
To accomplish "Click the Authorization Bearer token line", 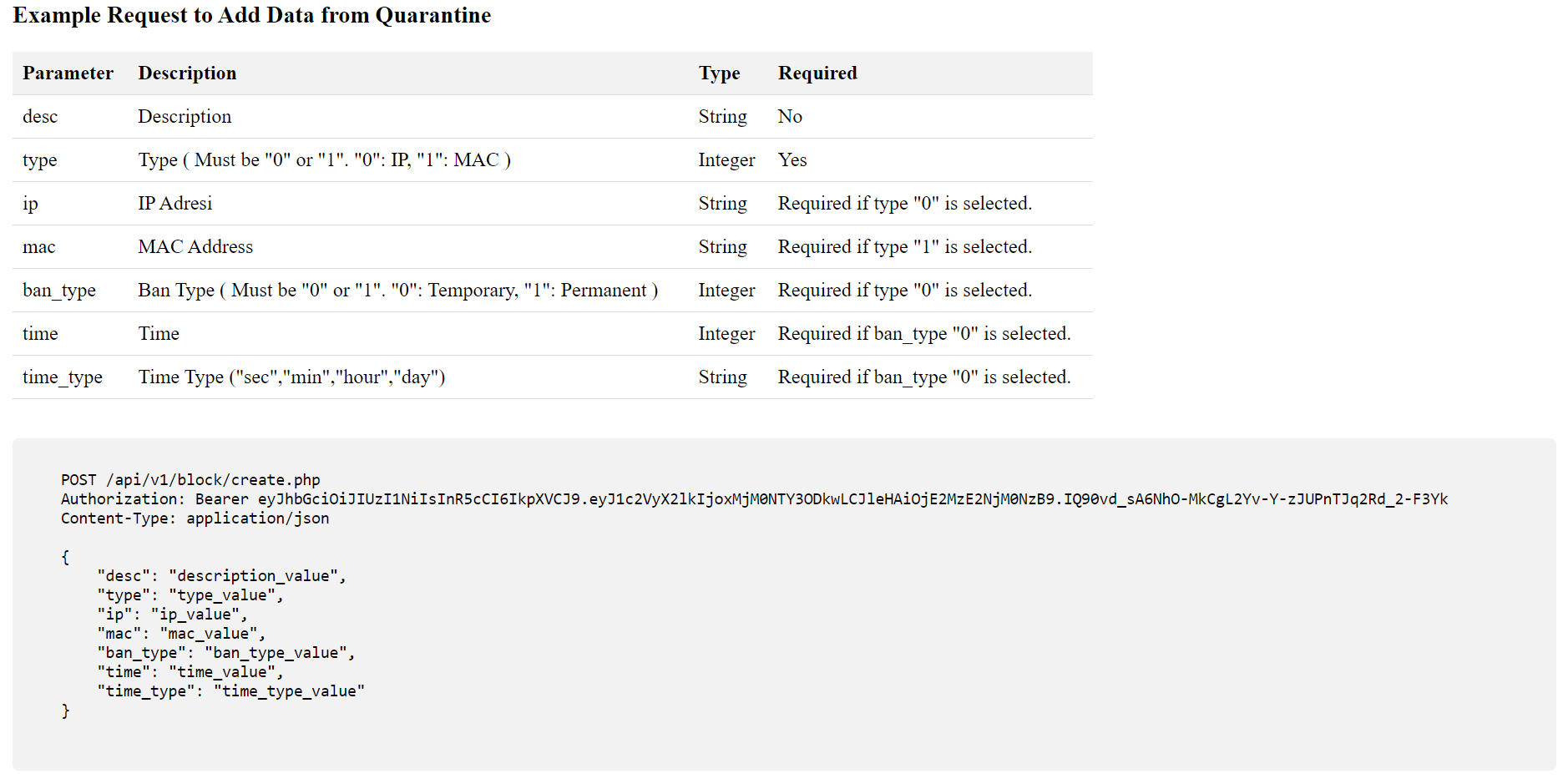I will coord(755,499).
